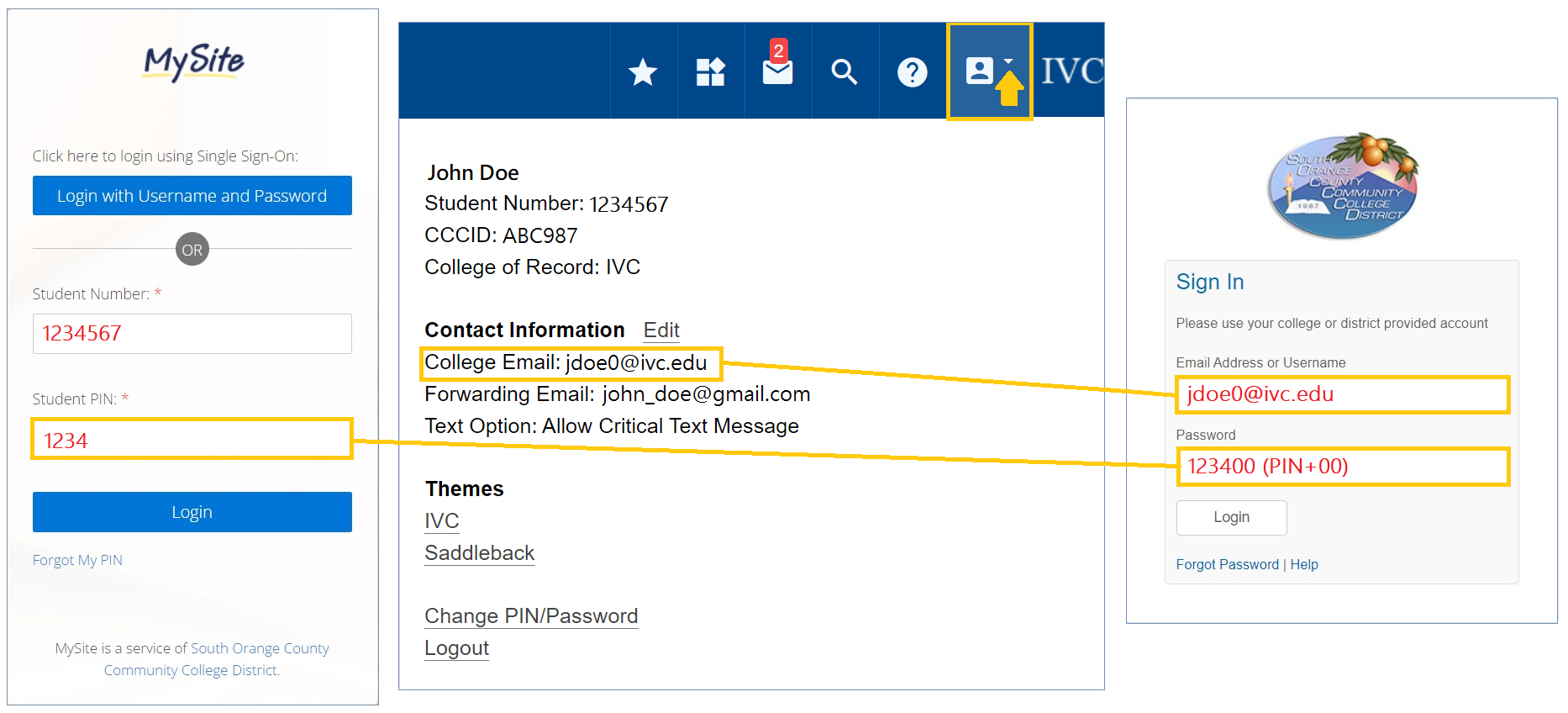Click the search magnifier icon
The height and width of the screenshot is (713, 1568).
point(845,72)
